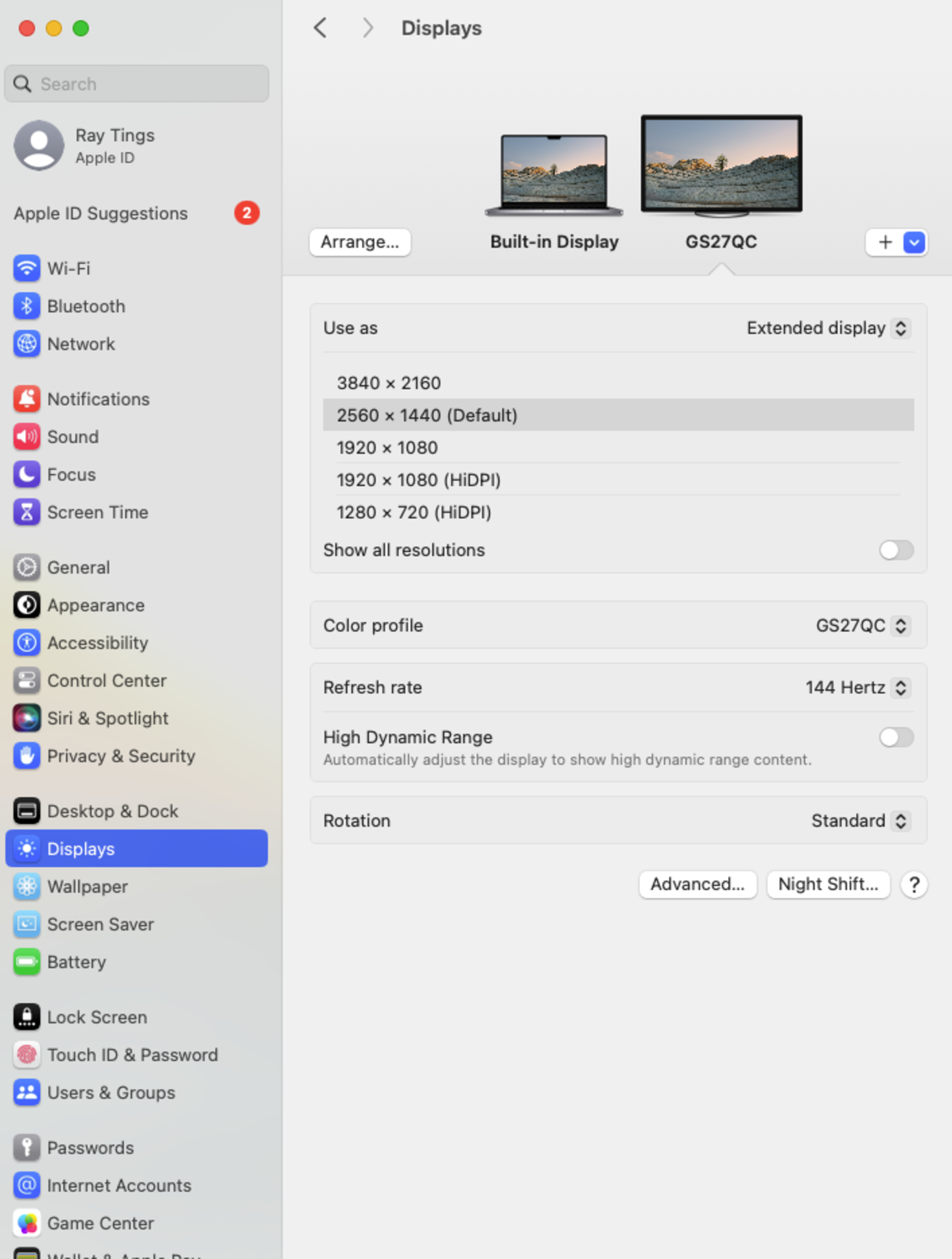Select the 3840 × 2160 resolution
952x1259 pixels.
[x=389, y=383]
